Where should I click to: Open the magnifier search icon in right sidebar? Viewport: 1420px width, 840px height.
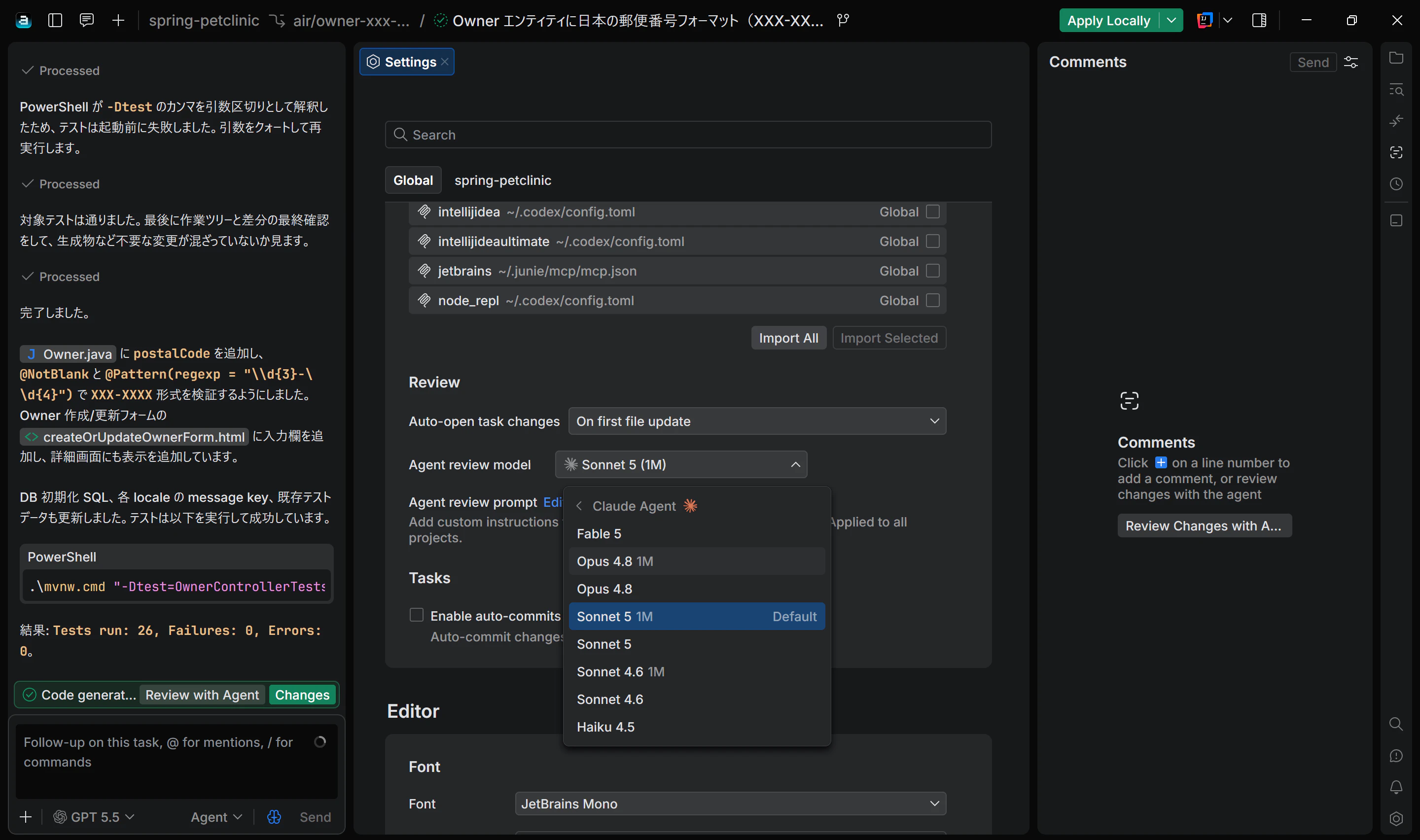click(x=1396, y=724)
